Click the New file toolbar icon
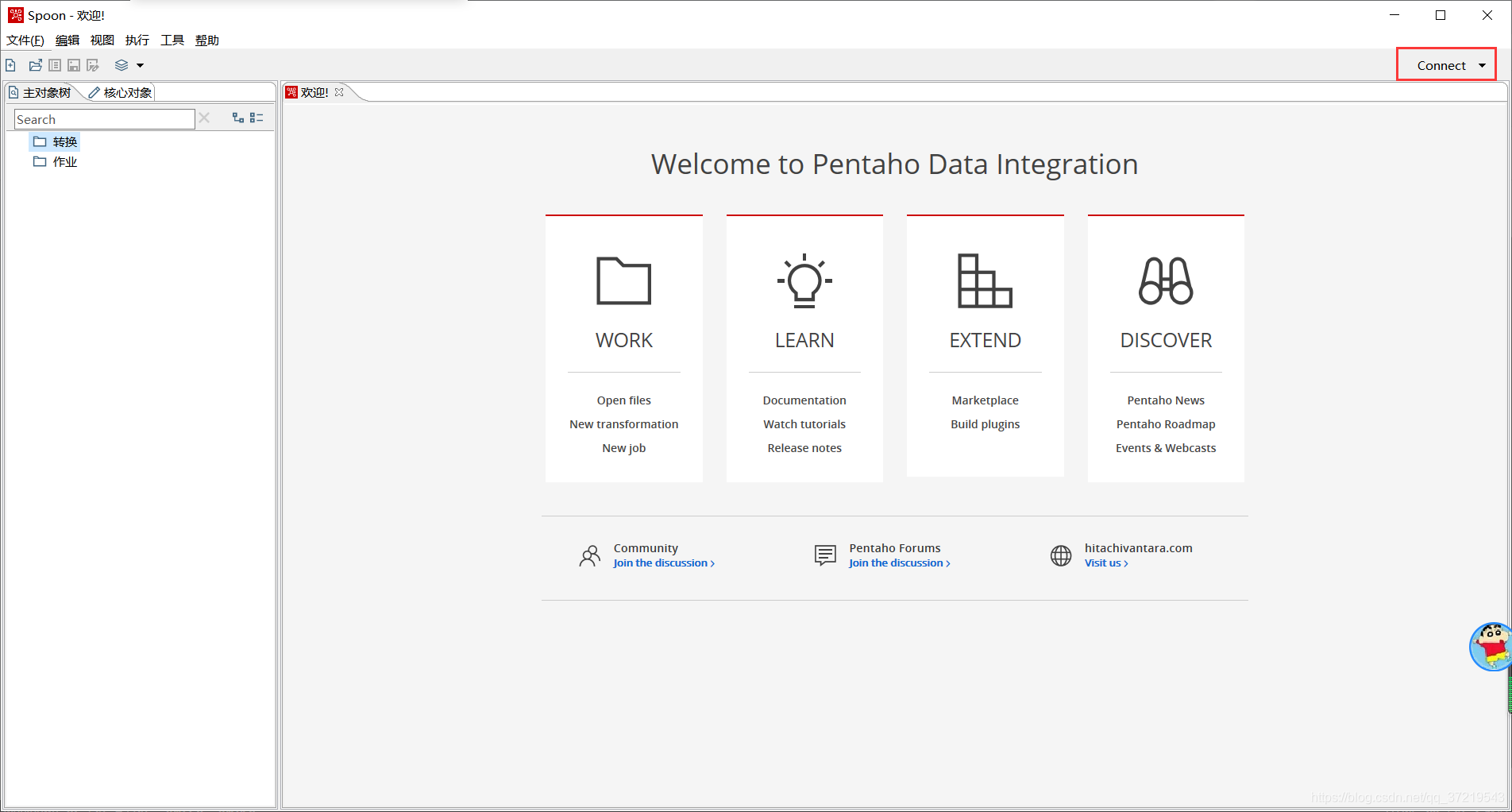The width and height of the screenshot is (1512, 812). [11, 65]
